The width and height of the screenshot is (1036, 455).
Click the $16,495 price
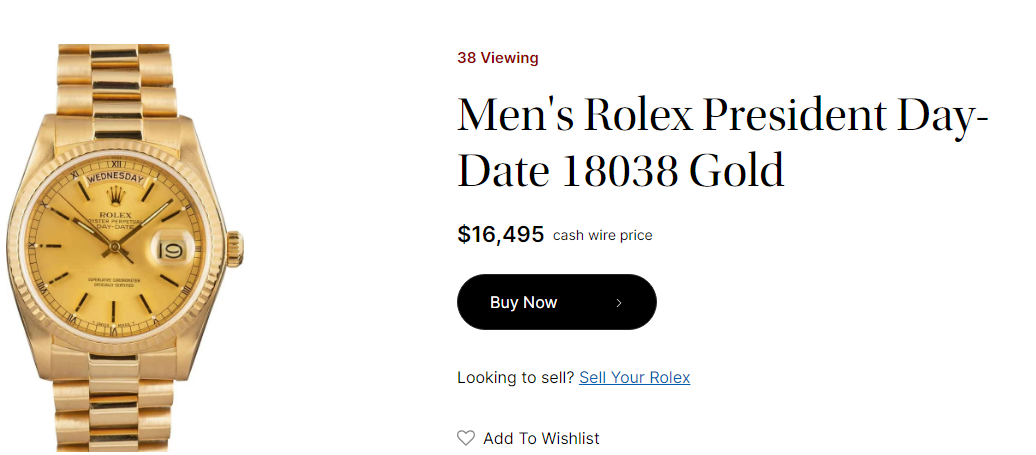[500, 235]
